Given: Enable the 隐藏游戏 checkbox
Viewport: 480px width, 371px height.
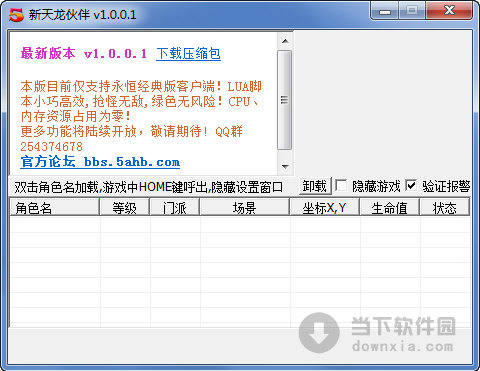Looking at the screenshot, I should pos(341,186).
